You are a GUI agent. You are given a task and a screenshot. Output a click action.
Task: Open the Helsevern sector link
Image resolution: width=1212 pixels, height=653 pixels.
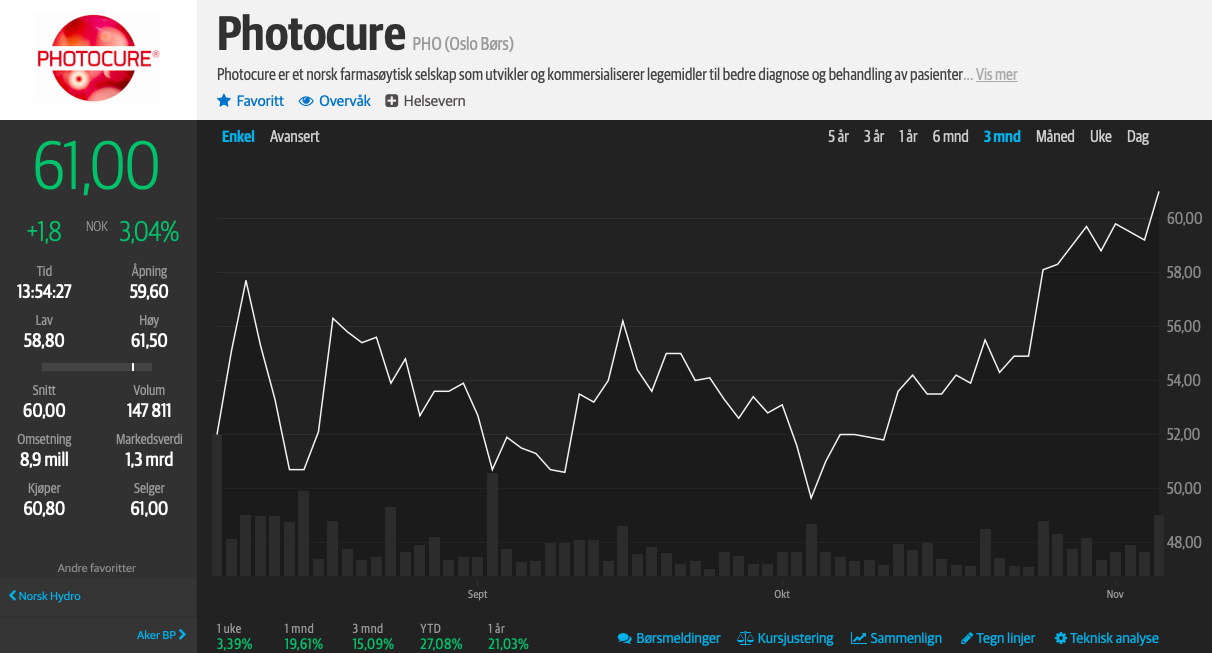(434, 101)
